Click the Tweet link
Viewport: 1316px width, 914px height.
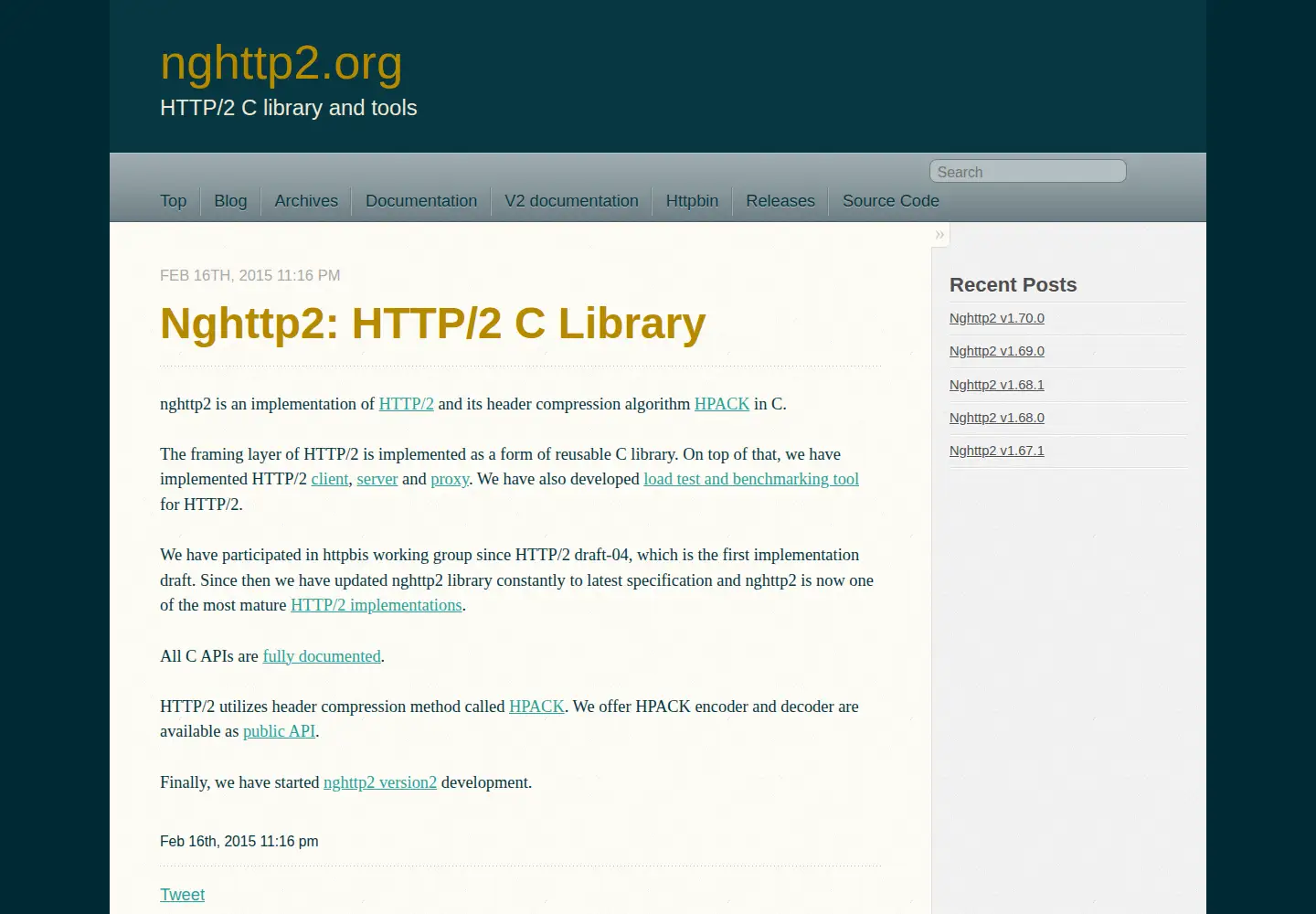[182, 895]
